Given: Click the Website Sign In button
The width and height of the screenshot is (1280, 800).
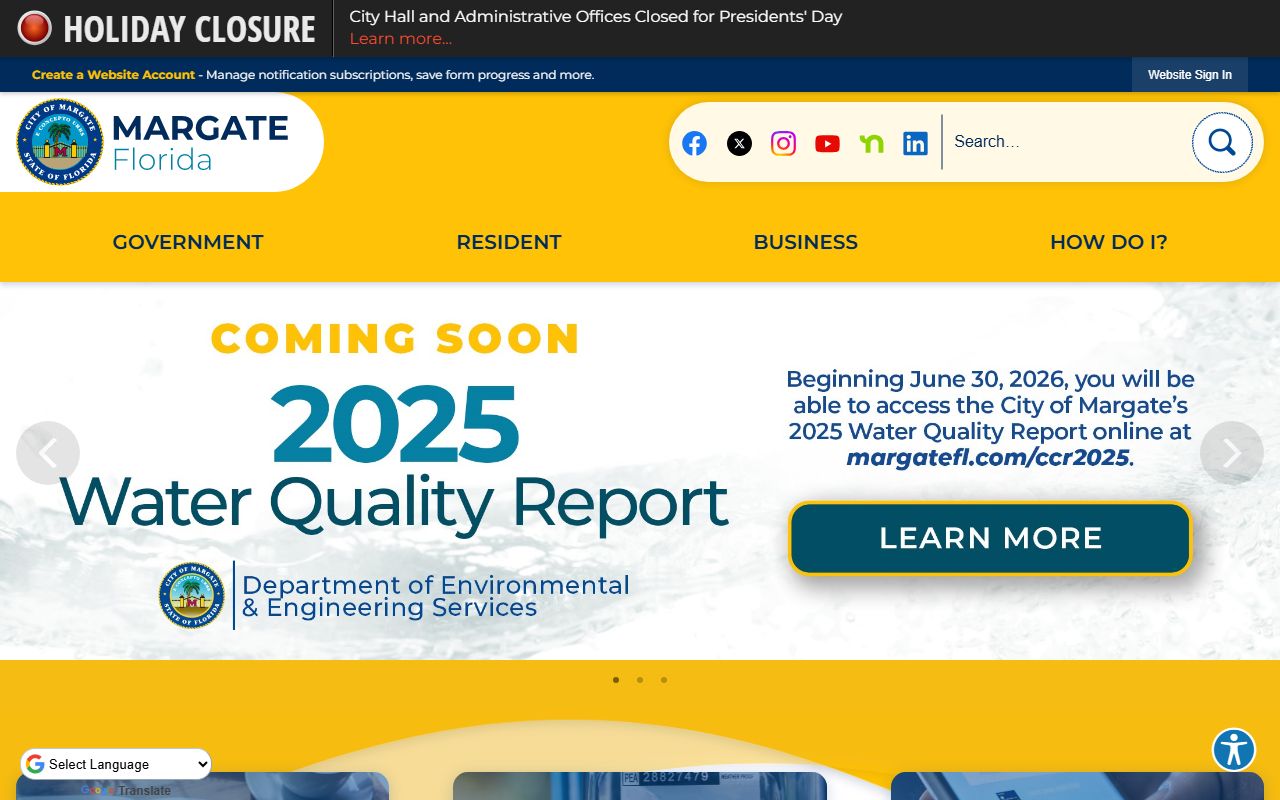Looking at the screenshot, I should 1189,75.
